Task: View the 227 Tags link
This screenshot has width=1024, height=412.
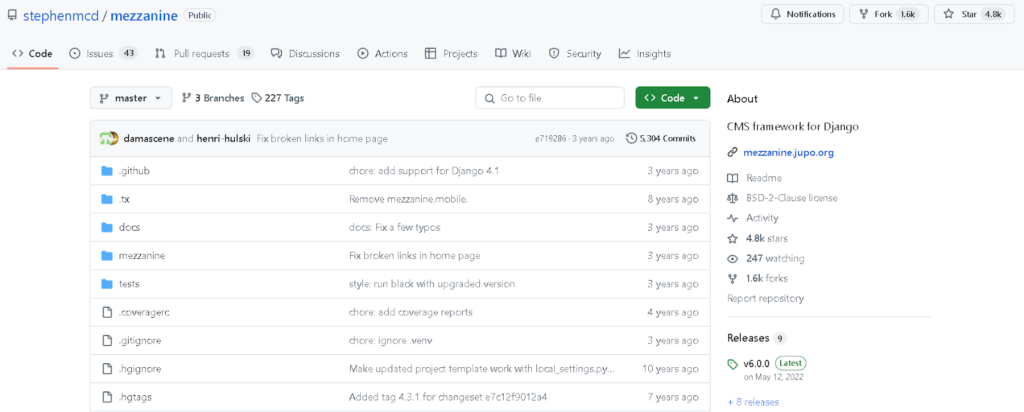Action: pos(278,98)
